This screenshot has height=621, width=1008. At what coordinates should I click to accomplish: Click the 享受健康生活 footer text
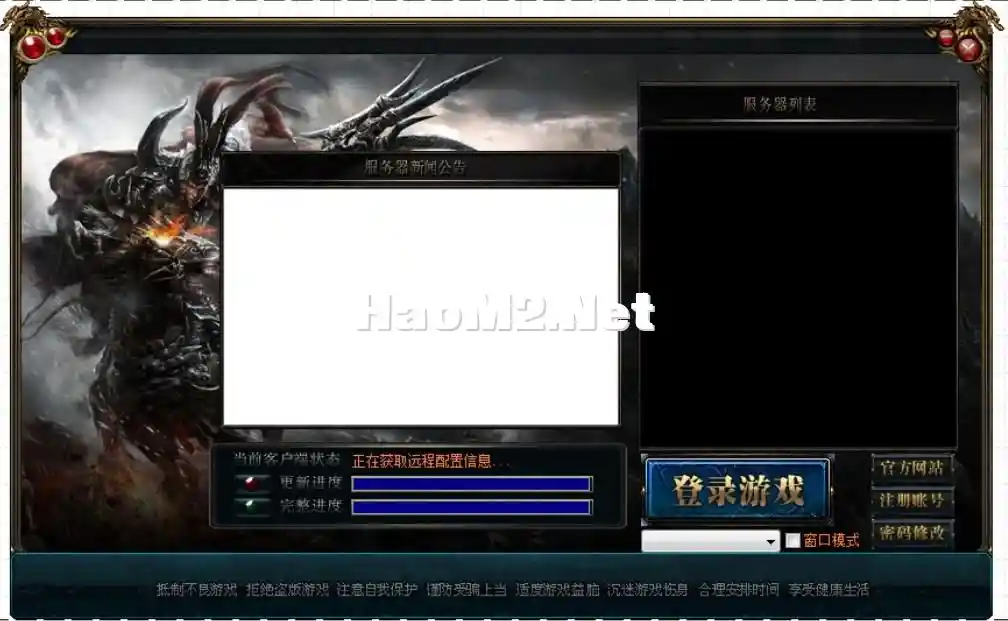click(x=829, y=590)
